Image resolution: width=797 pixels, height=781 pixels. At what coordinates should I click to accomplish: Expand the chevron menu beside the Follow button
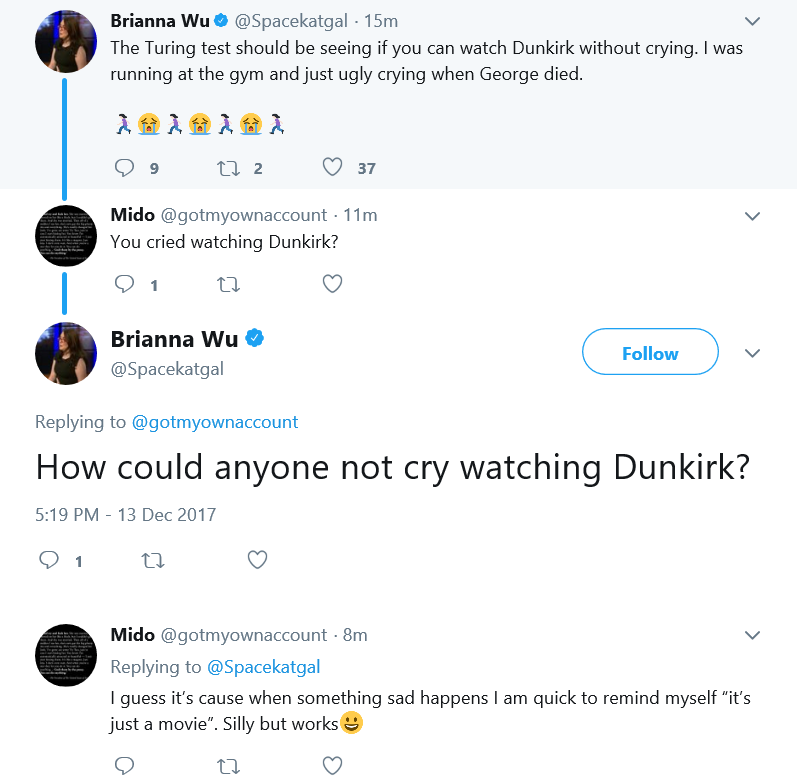[x=752, y=353]
